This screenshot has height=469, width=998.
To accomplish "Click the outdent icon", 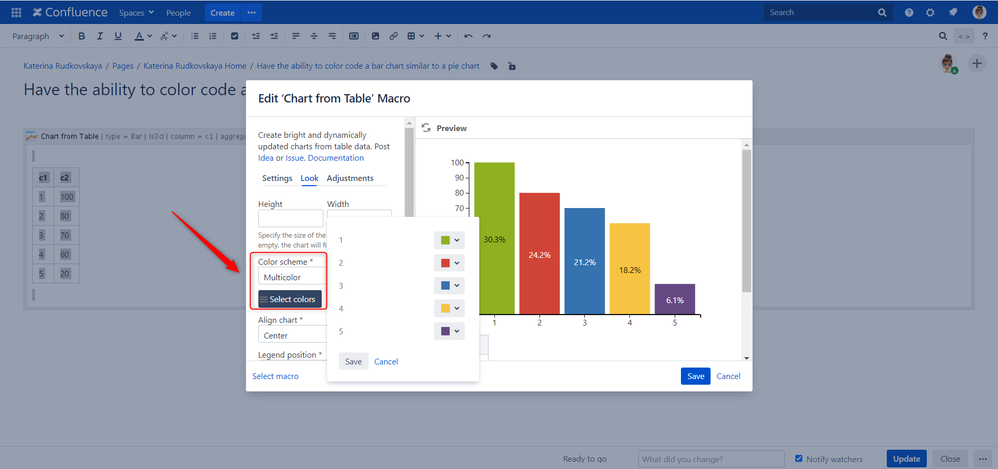I will [256, 36].
